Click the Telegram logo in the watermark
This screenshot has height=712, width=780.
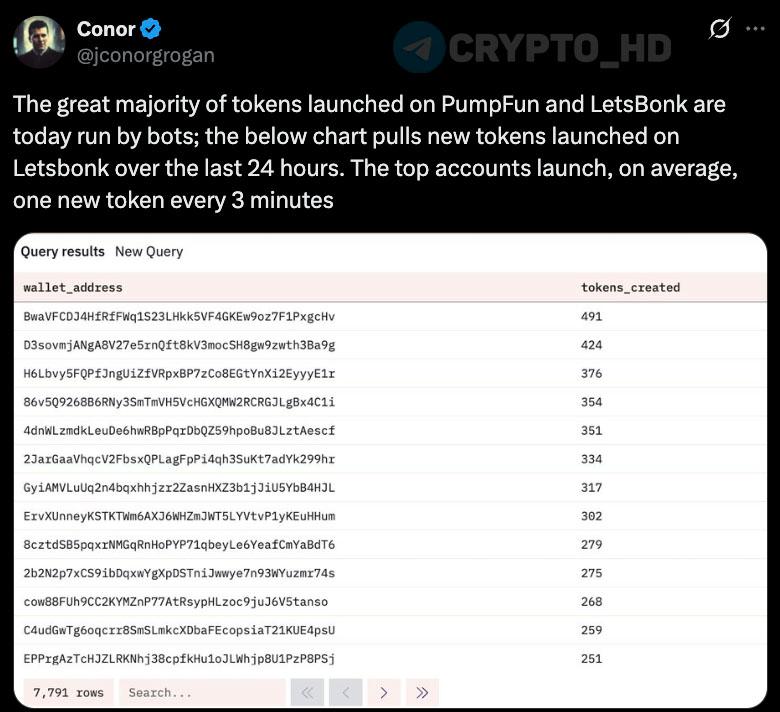[419, 47]
